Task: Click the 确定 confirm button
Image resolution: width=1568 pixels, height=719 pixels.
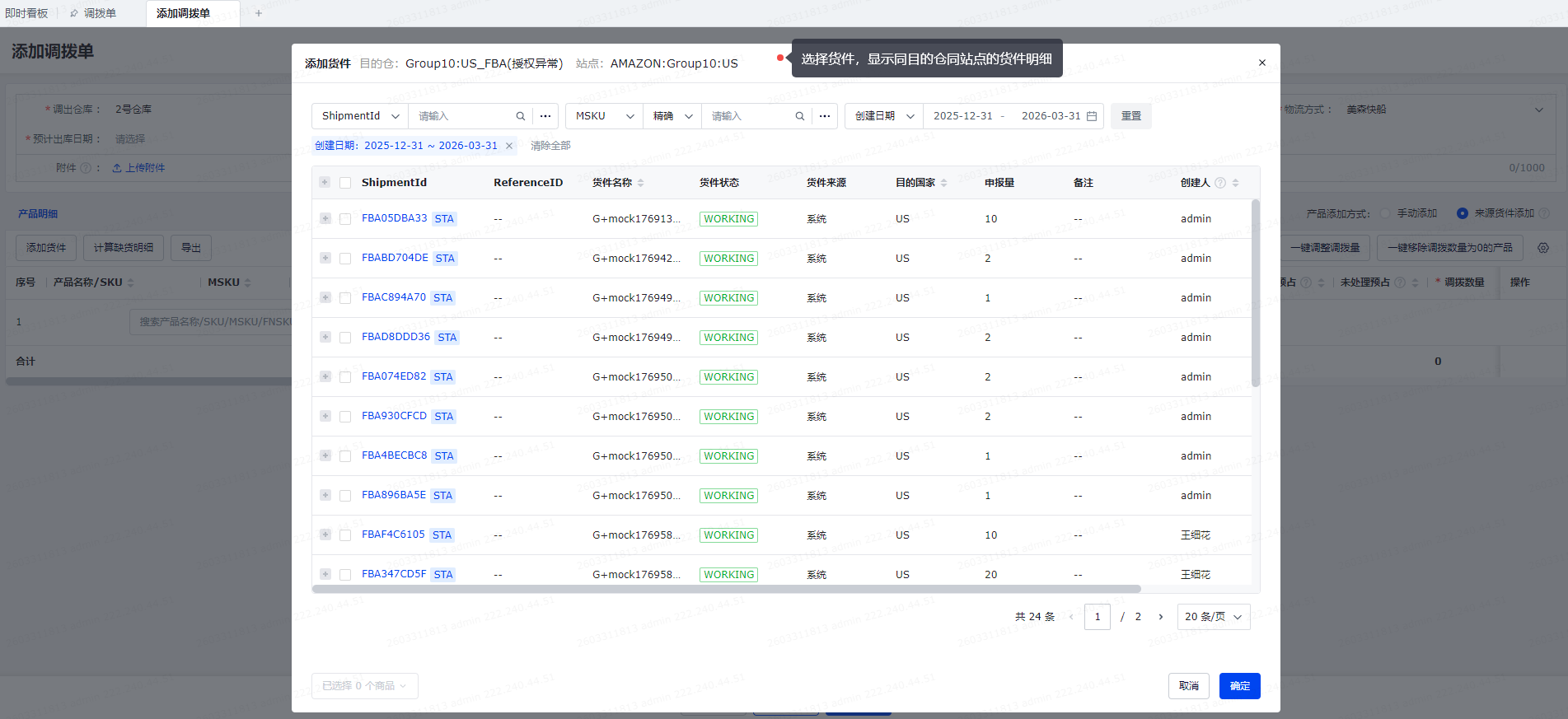Action: pyautogui.click(x=1239, y=686)
